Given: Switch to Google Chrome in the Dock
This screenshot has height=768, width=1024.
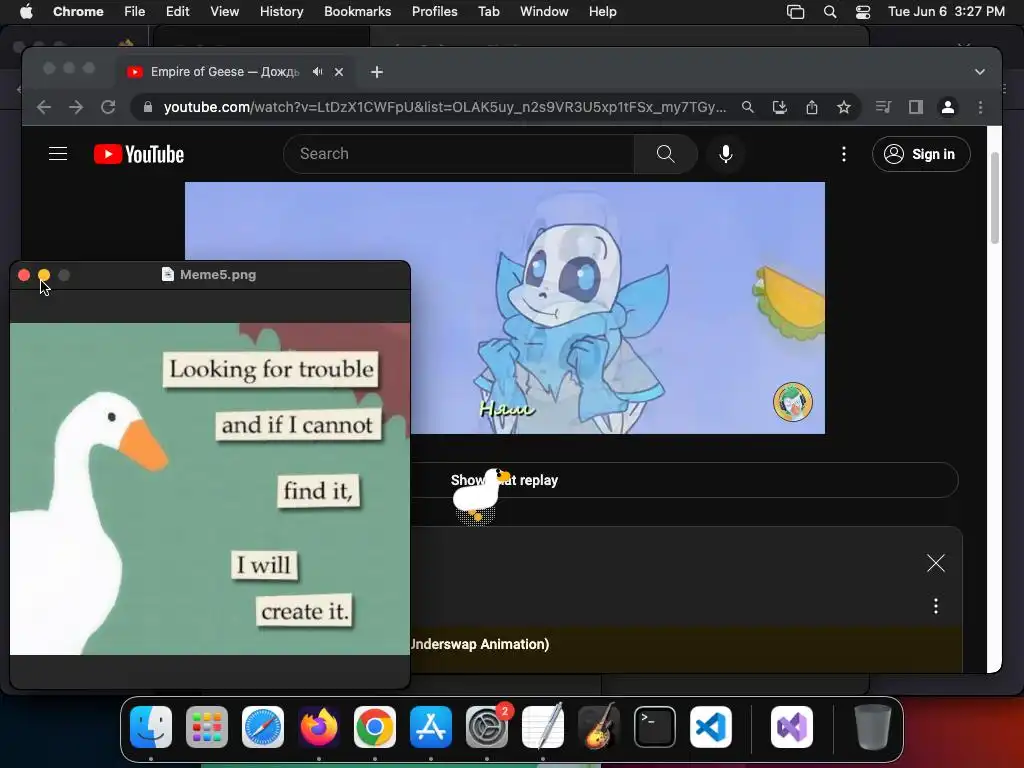Looking at the screenshot, I should [375, 727].
